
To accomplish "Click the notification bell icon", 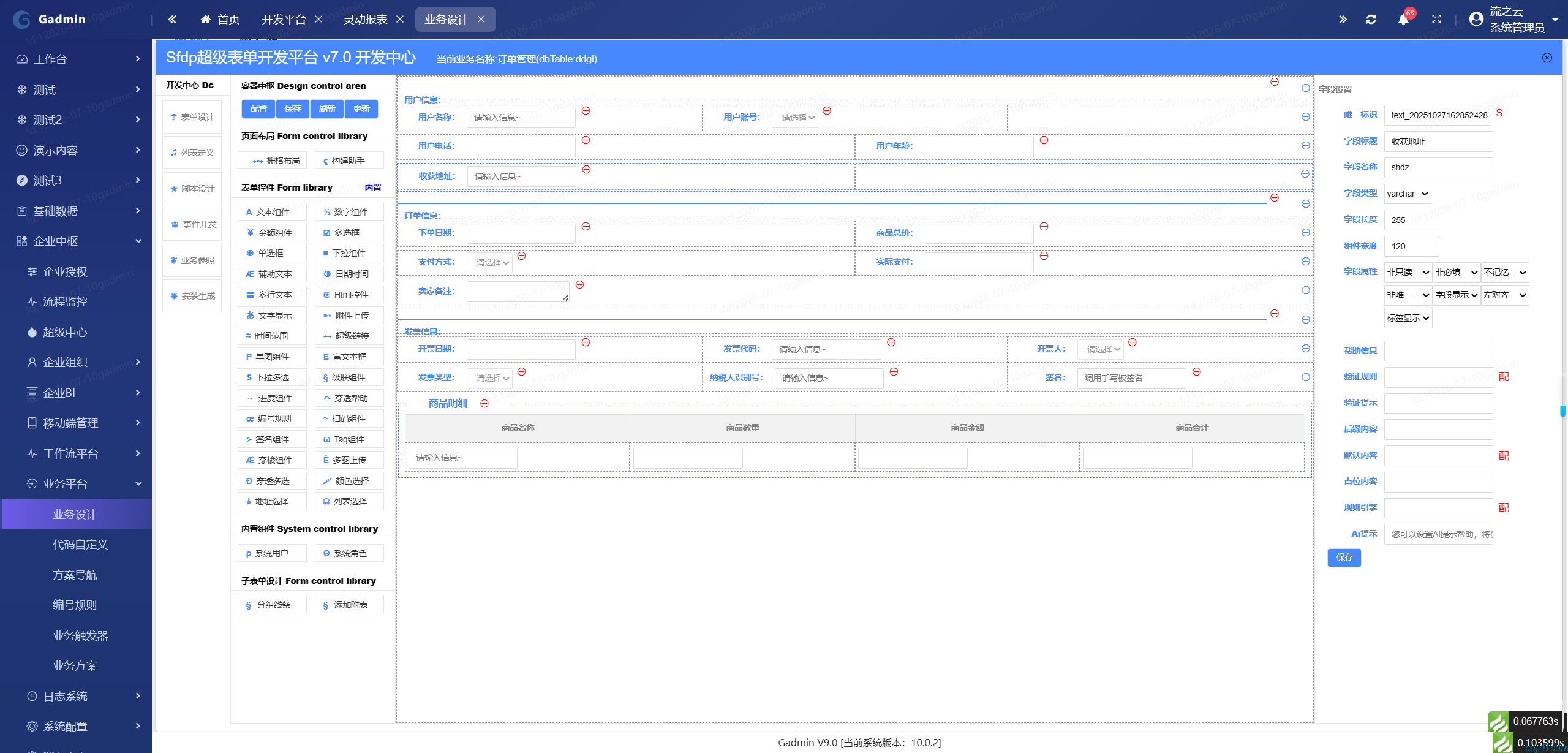I will pos(1403,20).
